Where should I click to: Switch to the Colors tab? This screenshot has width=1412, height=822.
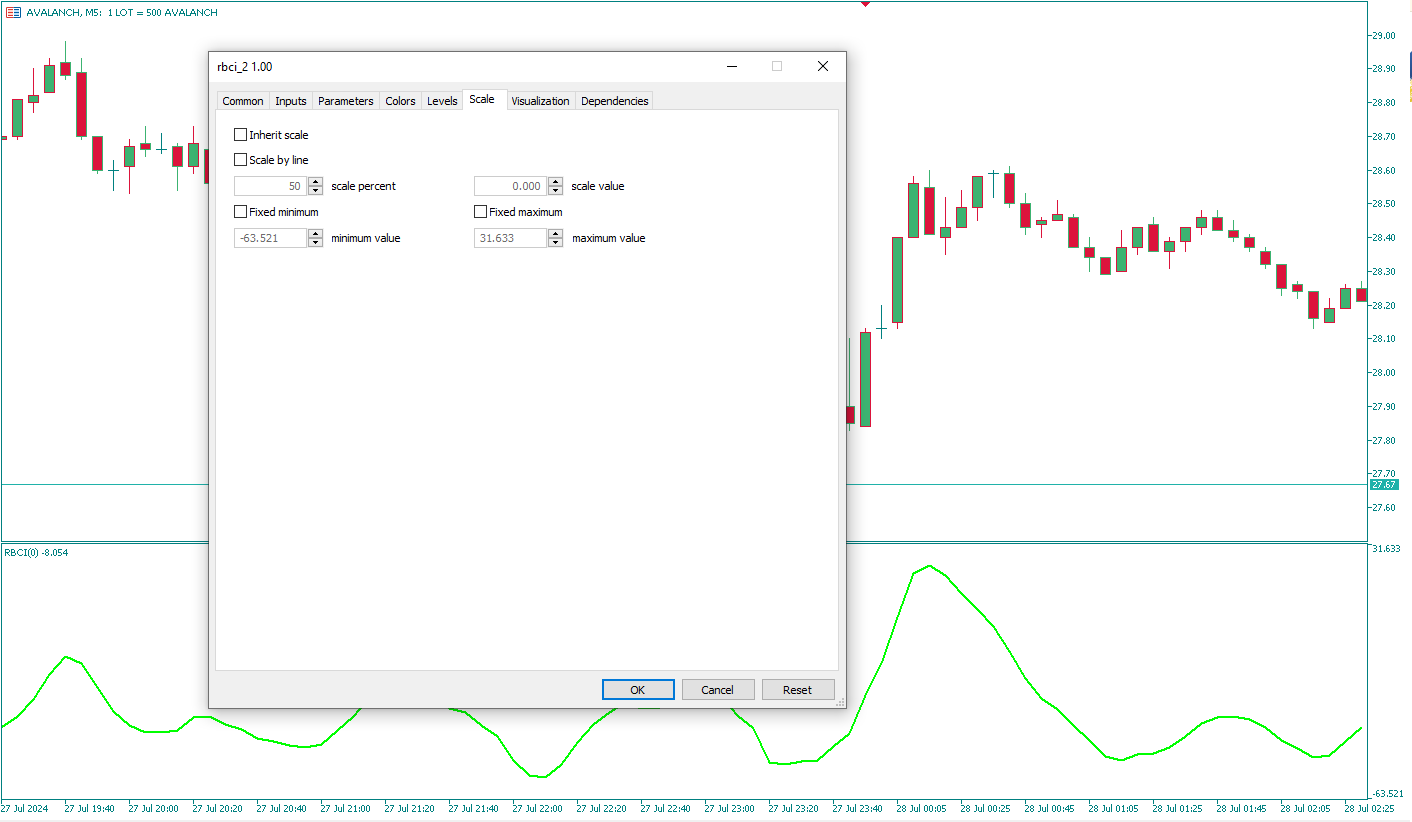[x=400, y=101]
